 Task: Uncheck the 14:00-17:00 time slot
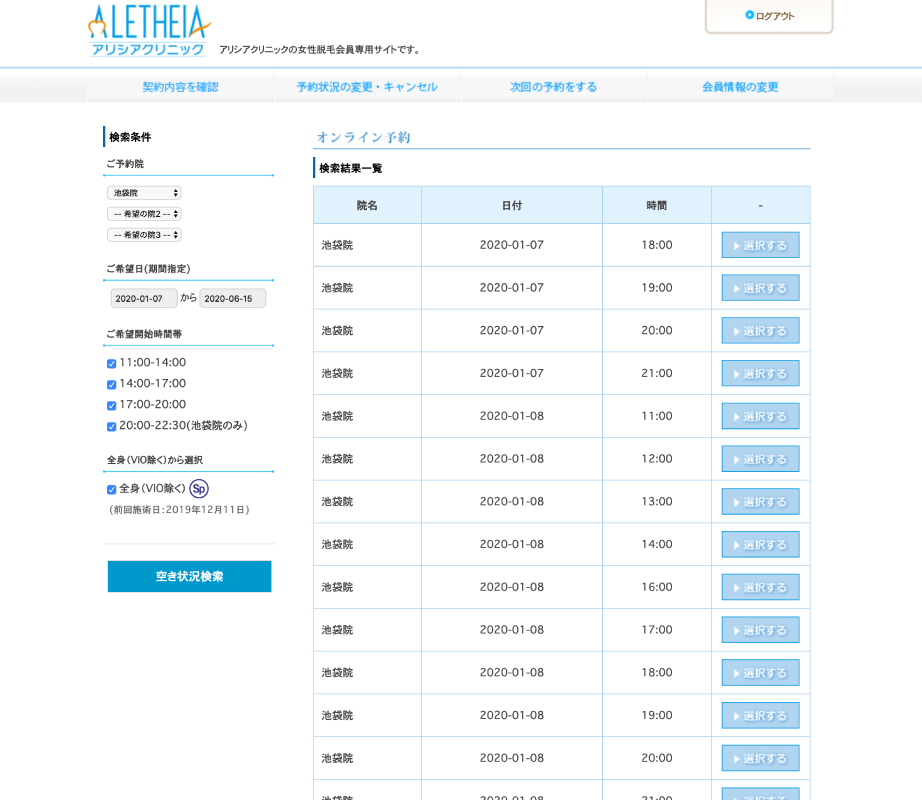pos(112,385)
